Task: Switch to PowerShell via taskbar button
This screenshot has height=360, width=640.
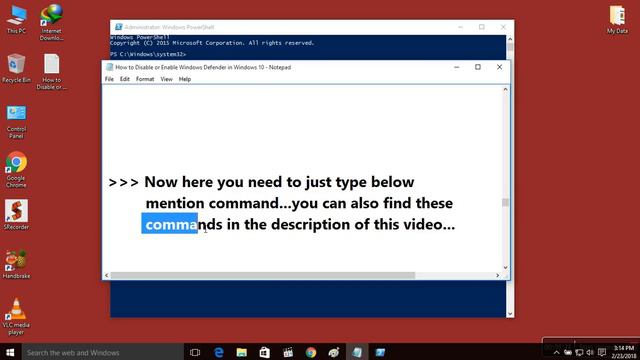Action: [380, 352]
